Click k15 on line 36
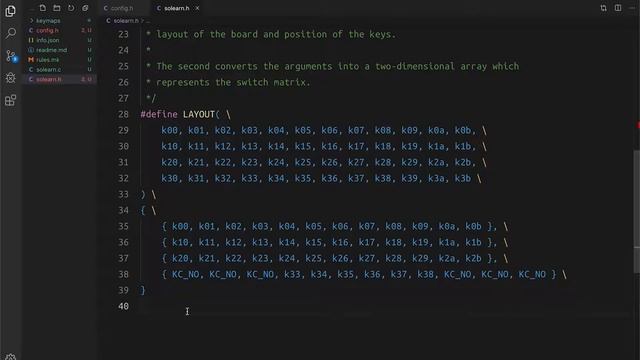The image size is (640, 360). (313, 242)
